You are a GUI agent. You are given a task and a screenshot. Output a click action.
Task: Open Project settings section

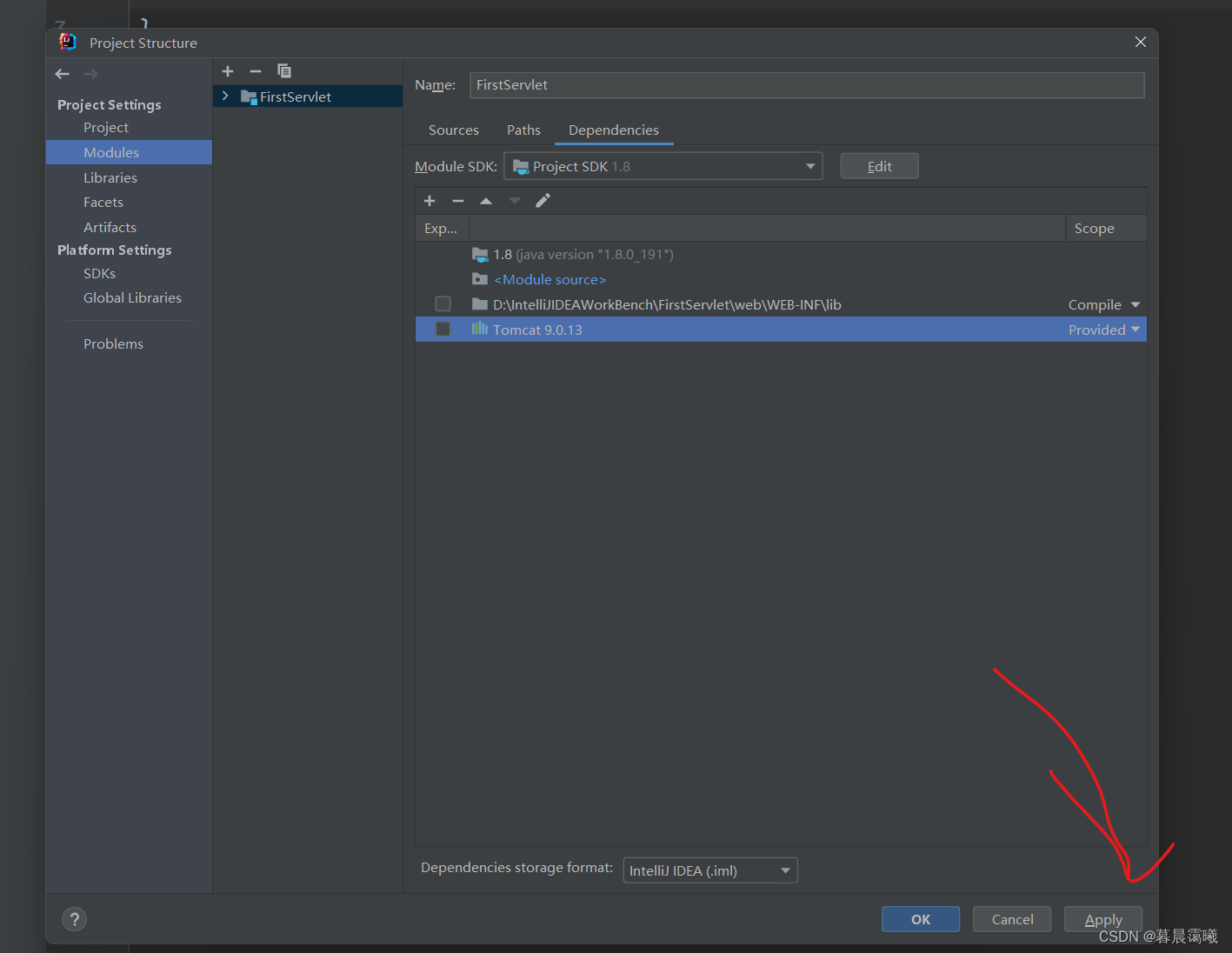pos(106,128)
